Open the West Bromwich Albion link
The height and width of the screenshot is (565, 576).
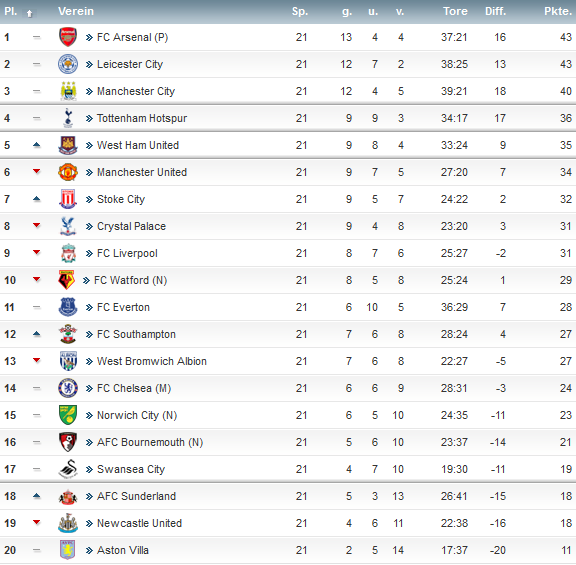(x=152, y=361)
